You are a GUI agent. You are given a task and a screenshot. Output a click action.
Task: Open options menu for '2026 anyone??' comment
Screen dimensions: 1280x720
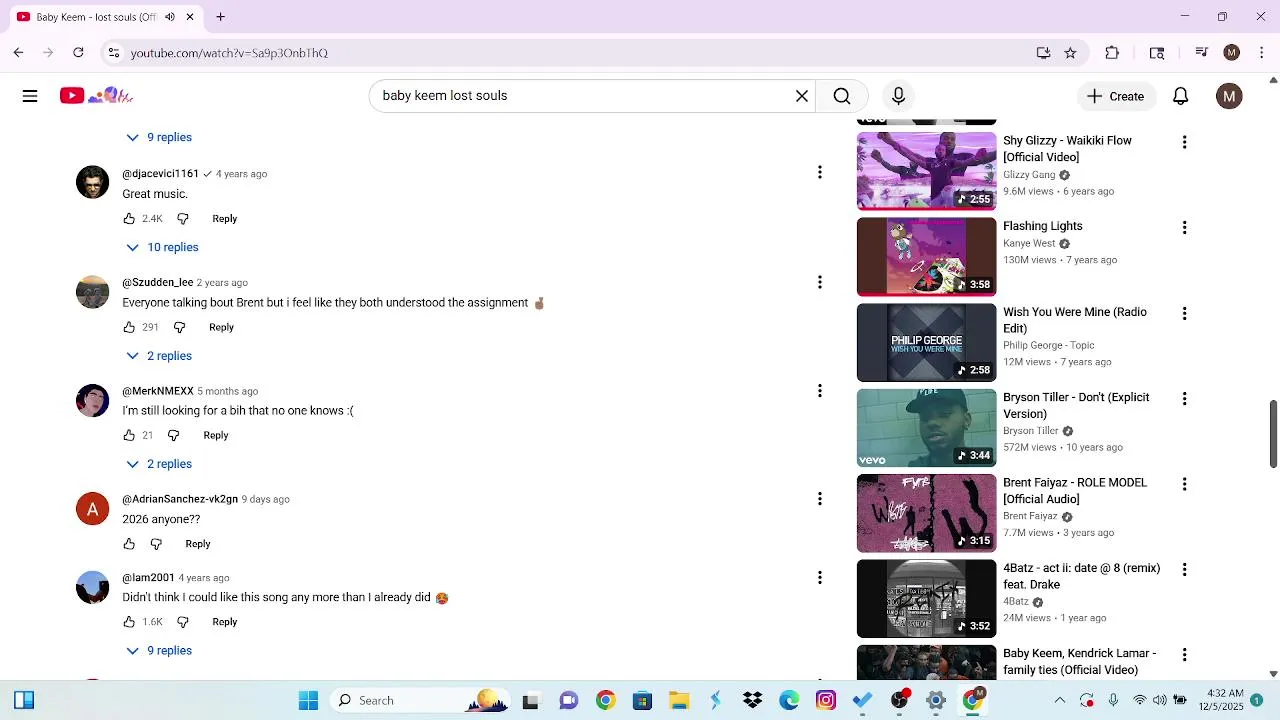tap(820, 499)
